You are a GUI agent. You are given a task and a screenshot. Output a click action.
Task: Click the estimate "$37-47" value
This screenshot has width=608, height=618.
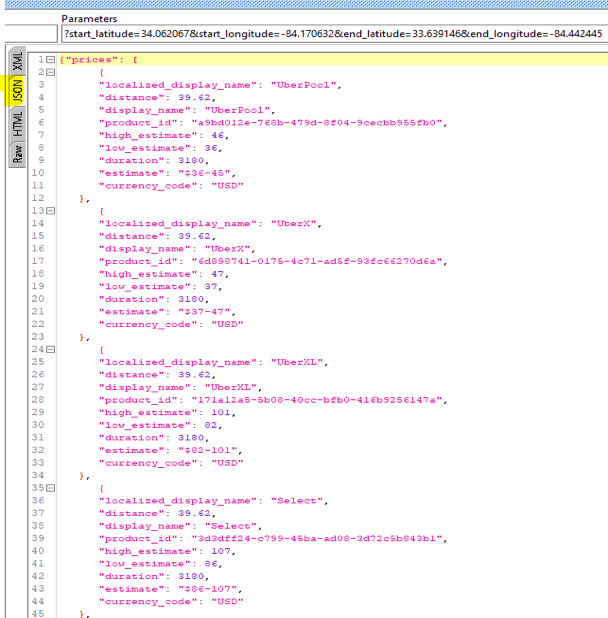tap(204, 312)
